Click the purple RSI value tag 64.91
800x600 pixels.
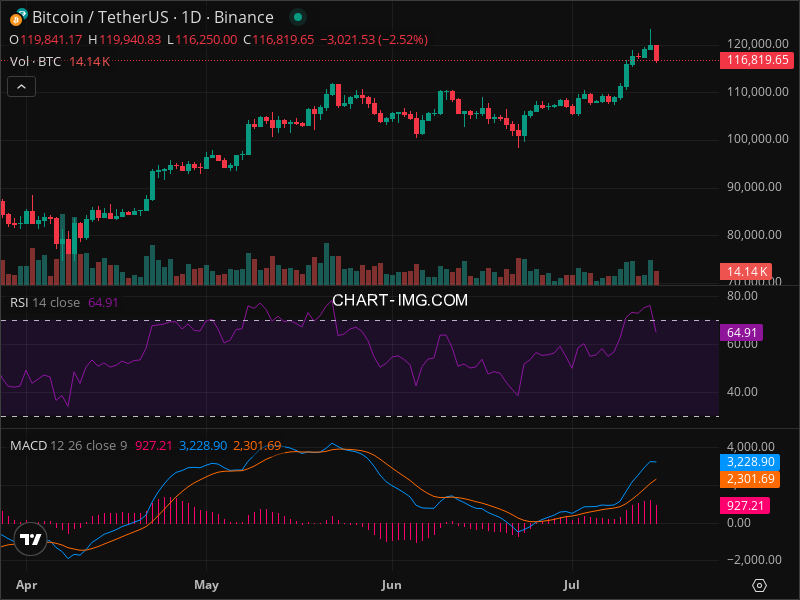pos(741,333)
